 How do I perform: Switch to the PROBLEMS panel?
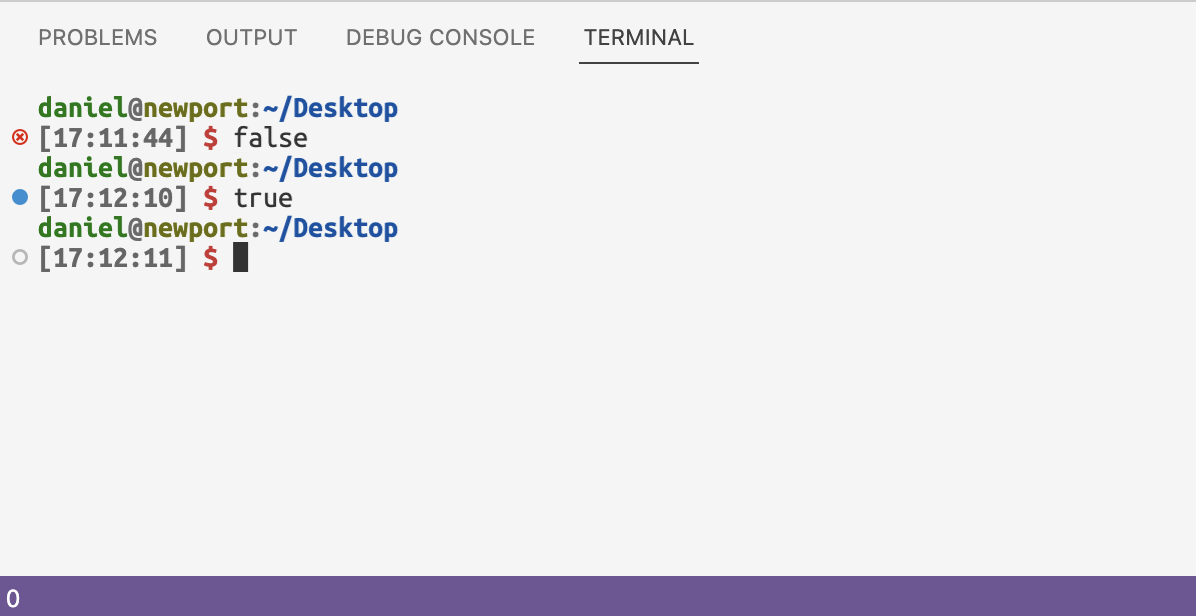(x=97, y=38)
